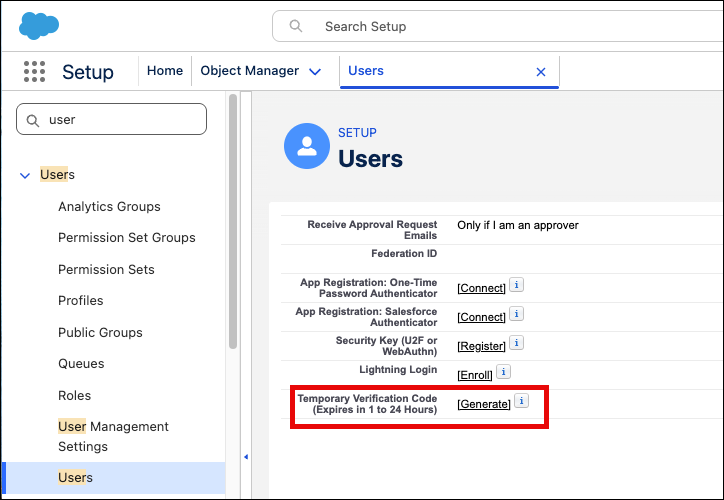Open the App Launcher dots icon

coord(34,72)
